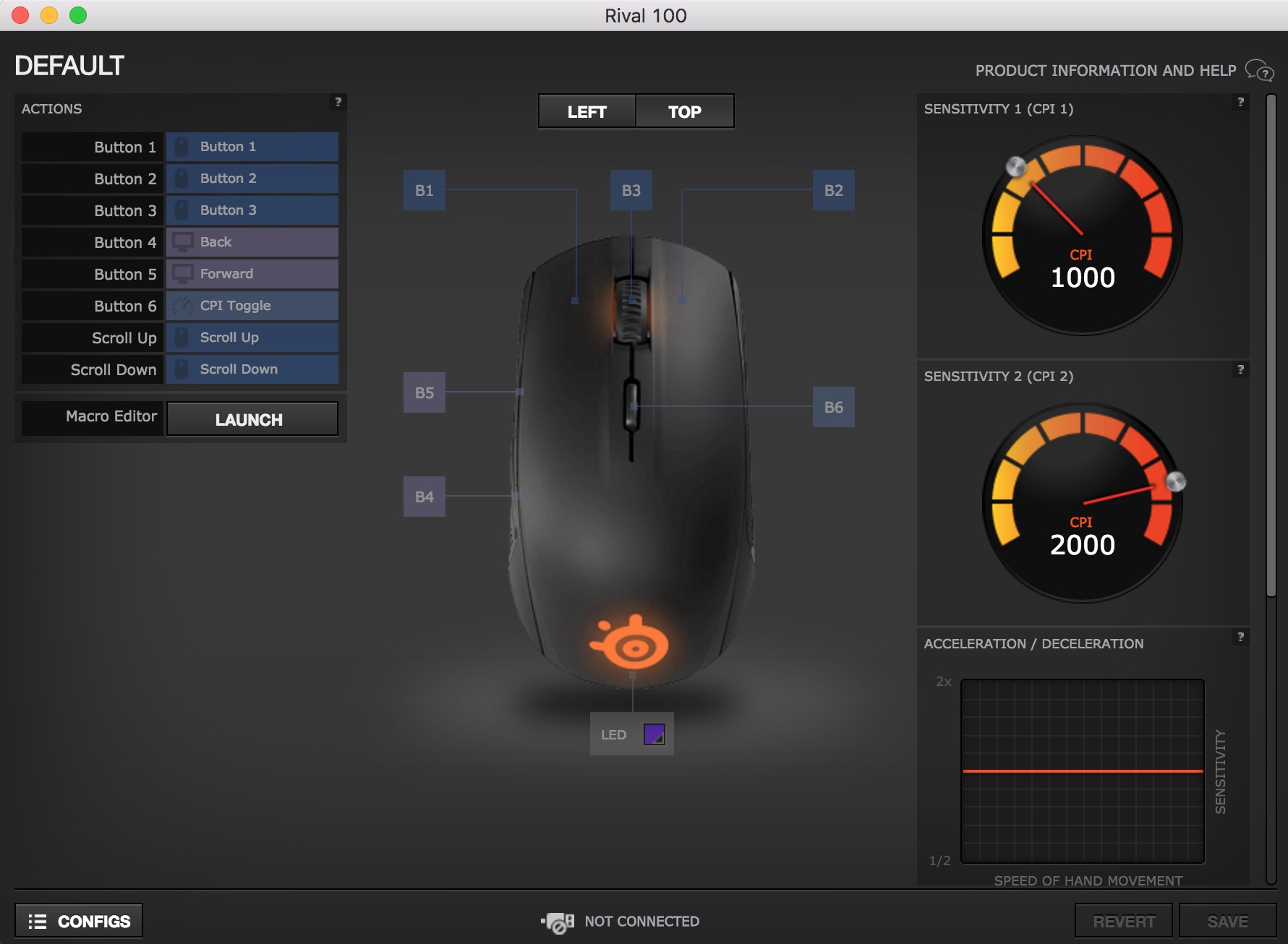Open the Button 6 CPI Toggle assignment
1288x944 pixels.
tap(252, 306)
